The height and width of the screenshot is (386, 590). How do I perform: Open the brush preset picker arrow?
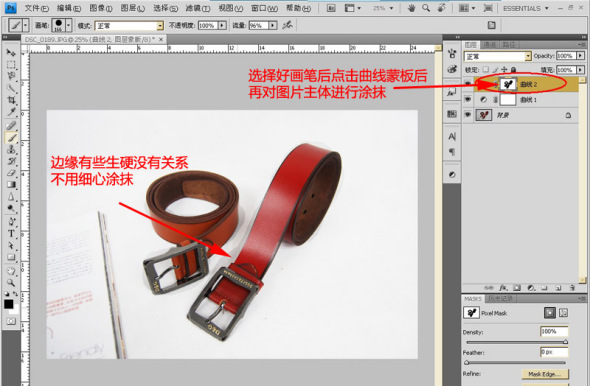pyautogui.click(x=68, y=25)
